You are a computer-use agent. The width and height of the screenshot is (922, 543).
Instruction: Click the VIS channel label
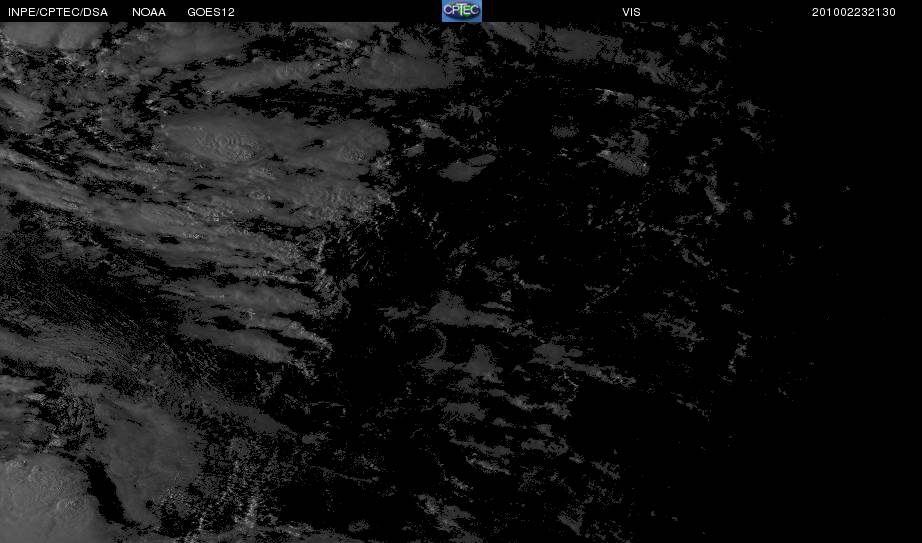(x=632, y=12)
